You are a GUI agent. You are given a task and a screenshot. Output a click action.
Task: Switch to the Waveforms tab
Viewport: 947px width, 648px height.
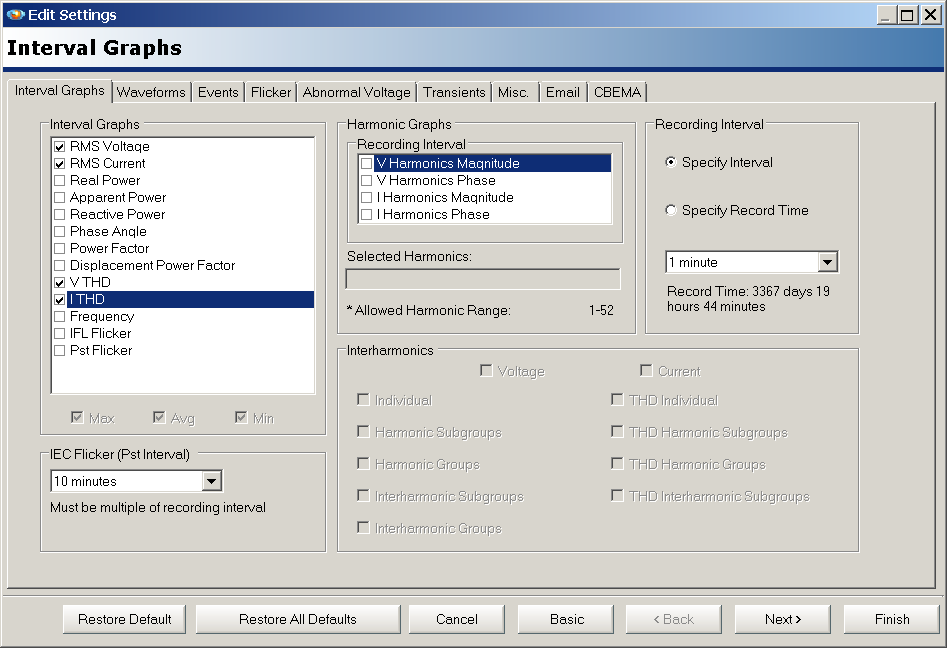click(151, 92)
